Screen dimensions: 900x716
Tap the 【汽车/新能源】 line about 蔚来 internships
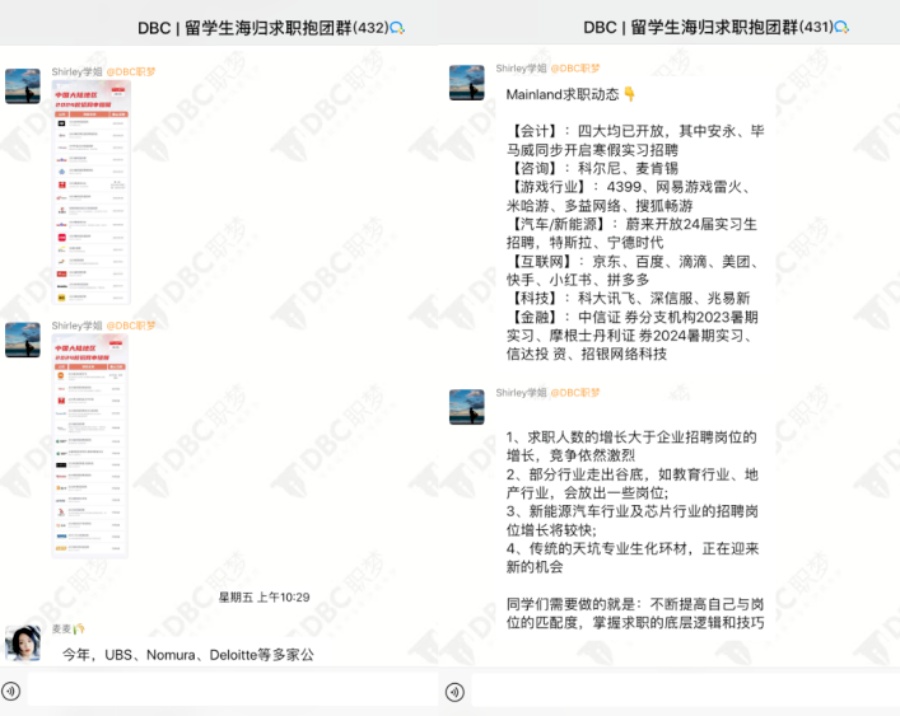pos(632,233)
